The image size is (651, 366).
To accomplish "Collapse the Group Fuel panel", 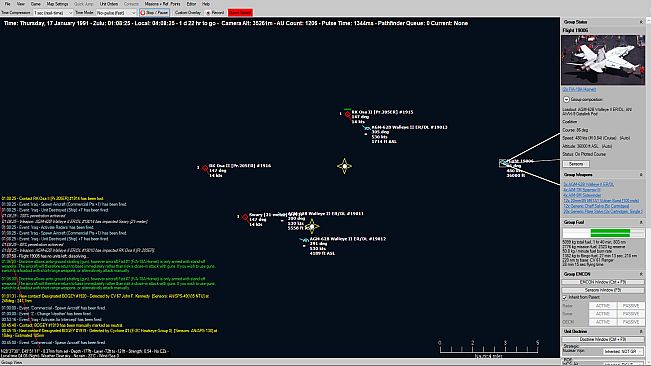I will [641, 222].
